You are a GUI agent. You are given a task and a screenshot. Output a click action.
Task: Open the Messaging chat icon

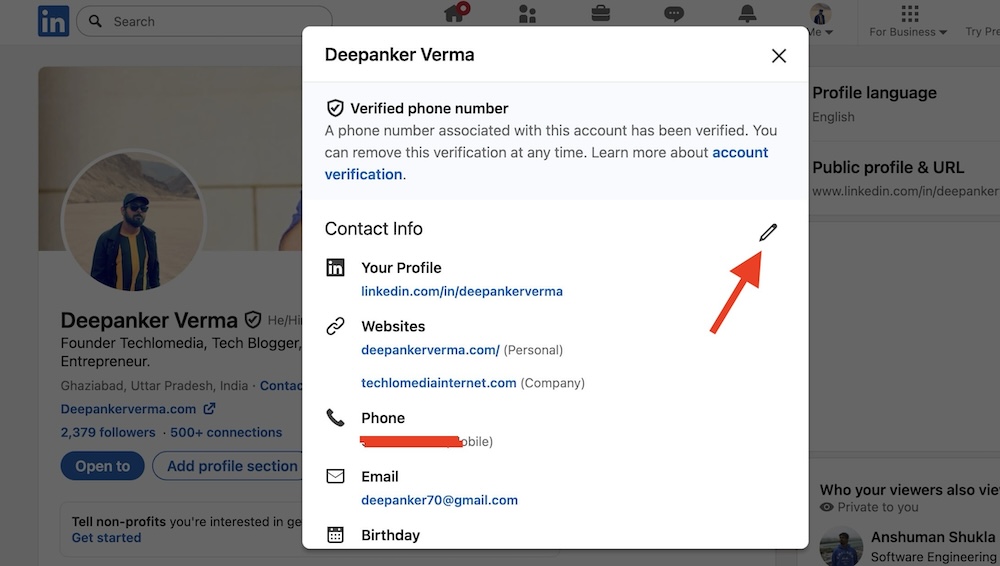click(674, 13)
